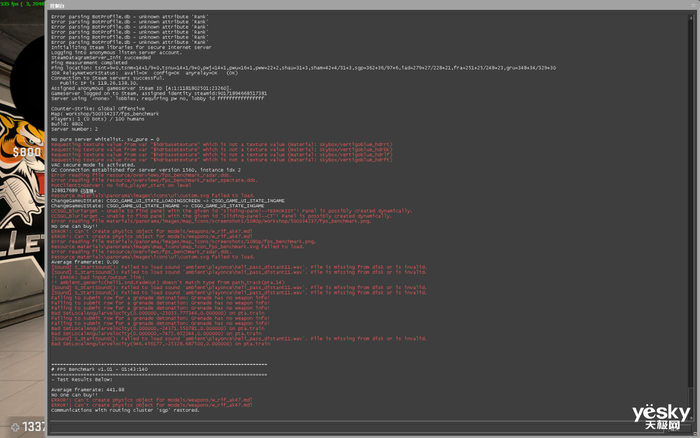Image resolution: width=700 pixels, height=438 pixels.
Task: Click the health cross icon in game HUD
Action: [15, 427]
